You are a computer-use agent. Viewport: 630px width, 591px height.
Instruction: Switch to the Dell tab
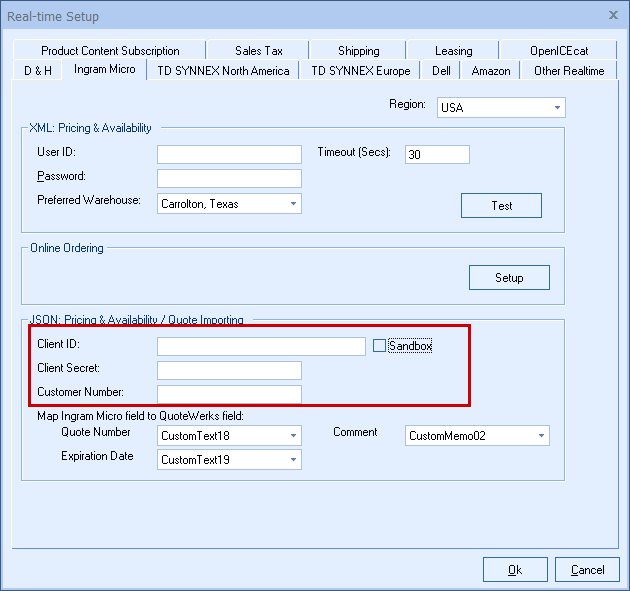pos(441,71)
